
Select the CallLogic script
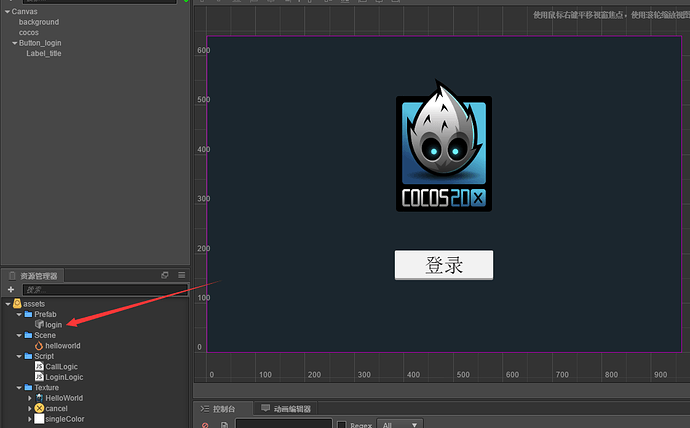point(62,367)
